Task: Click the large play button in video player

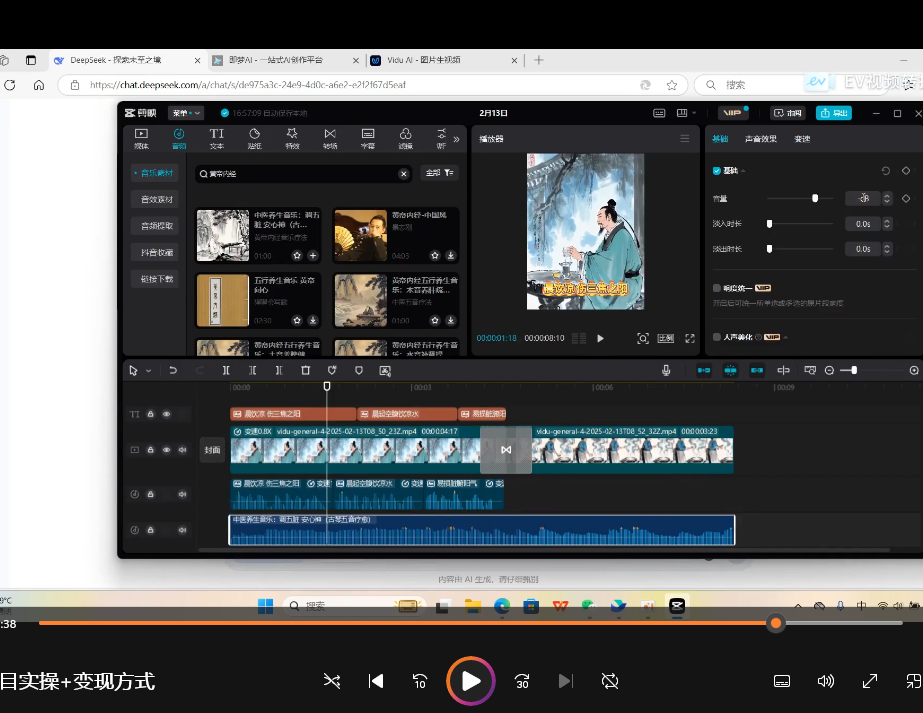Action: tap(470, 681)
